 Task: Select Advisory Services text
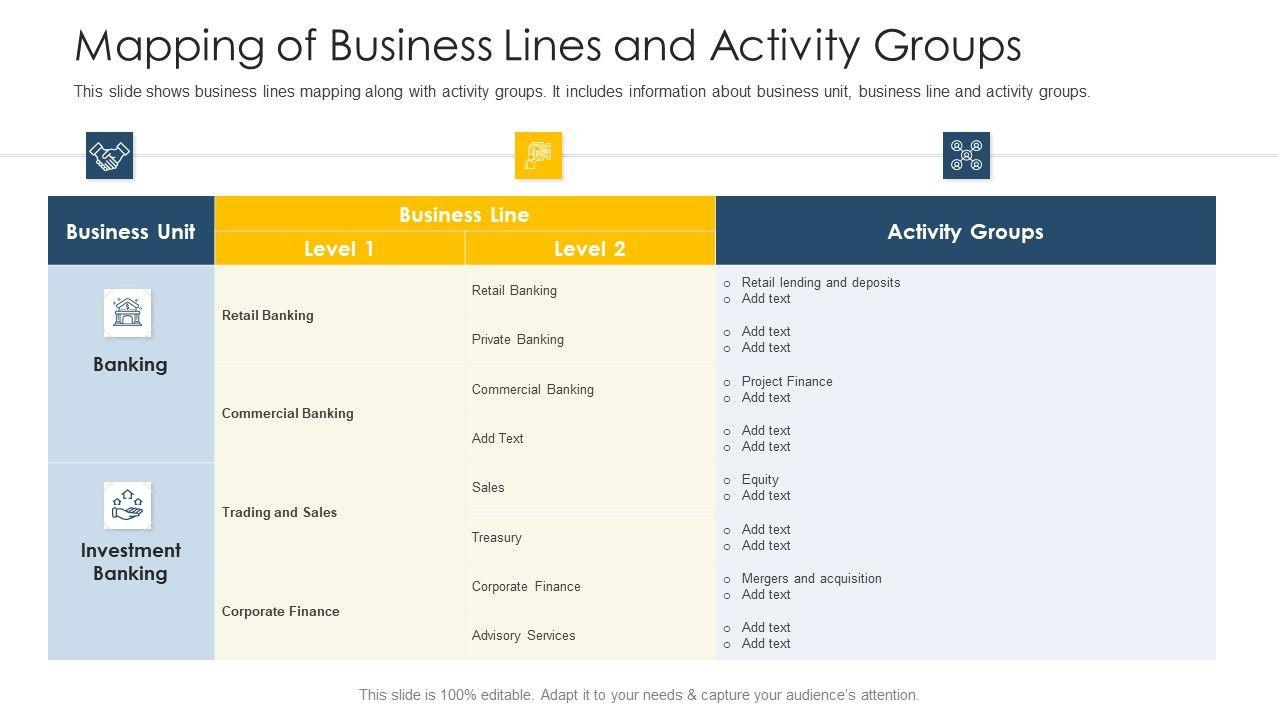point(524,635)
